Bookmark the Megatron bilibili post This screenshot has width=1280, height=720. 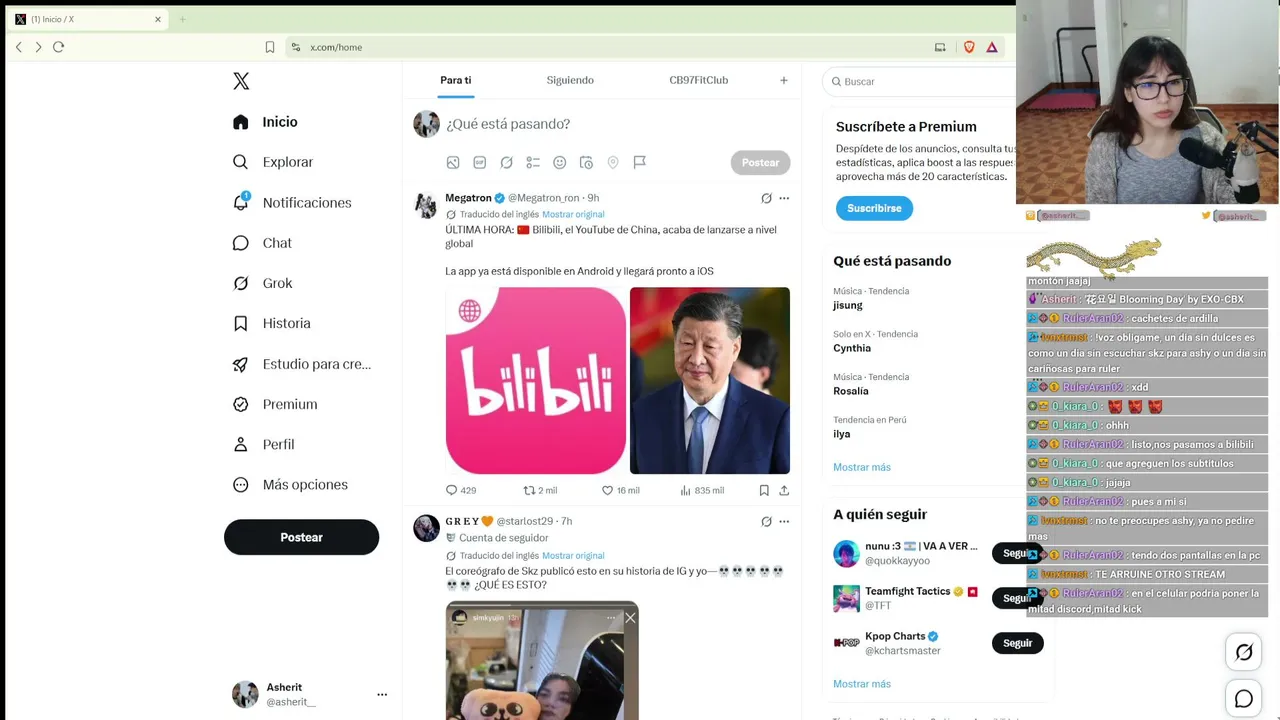click(764, 490)
